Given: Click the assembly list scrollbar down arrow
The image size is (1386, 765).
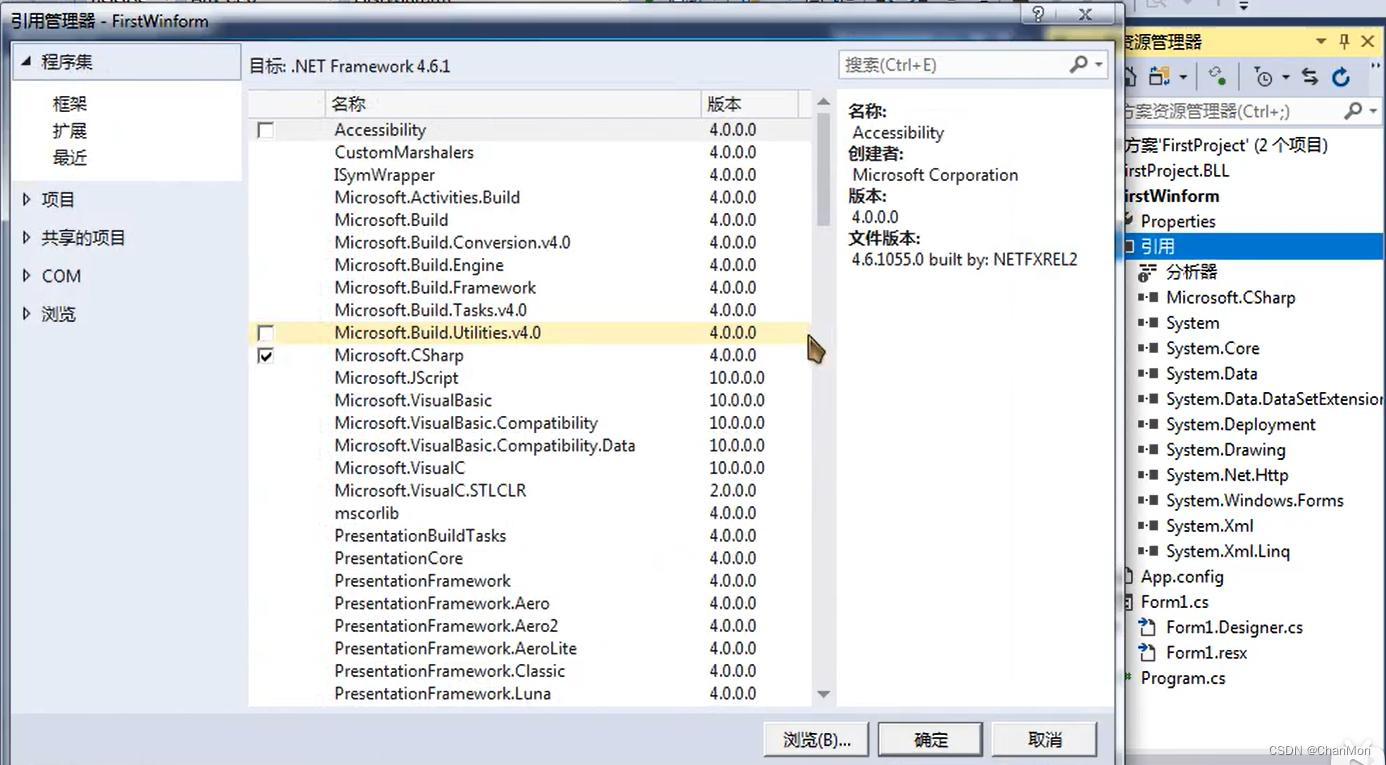Looking at the screenshot, I should (823, 694).
